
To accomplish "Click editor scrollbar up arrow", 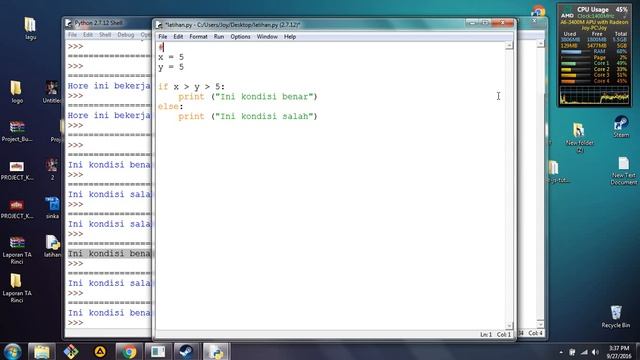I will (x=509, y=46).
